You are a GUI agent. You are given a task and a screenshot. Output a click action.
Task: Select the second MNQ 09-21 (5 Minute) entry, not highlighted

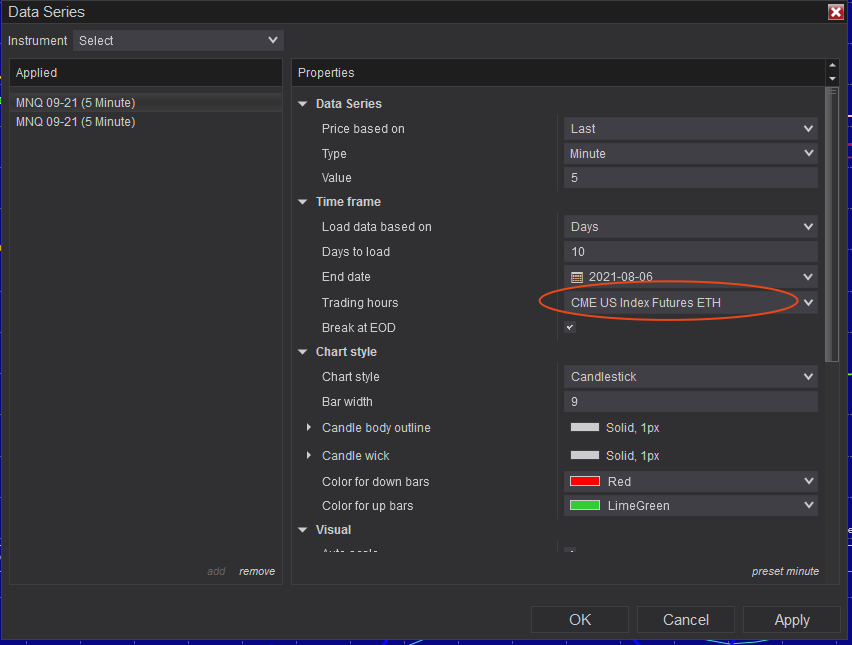[x=146, y=122]
